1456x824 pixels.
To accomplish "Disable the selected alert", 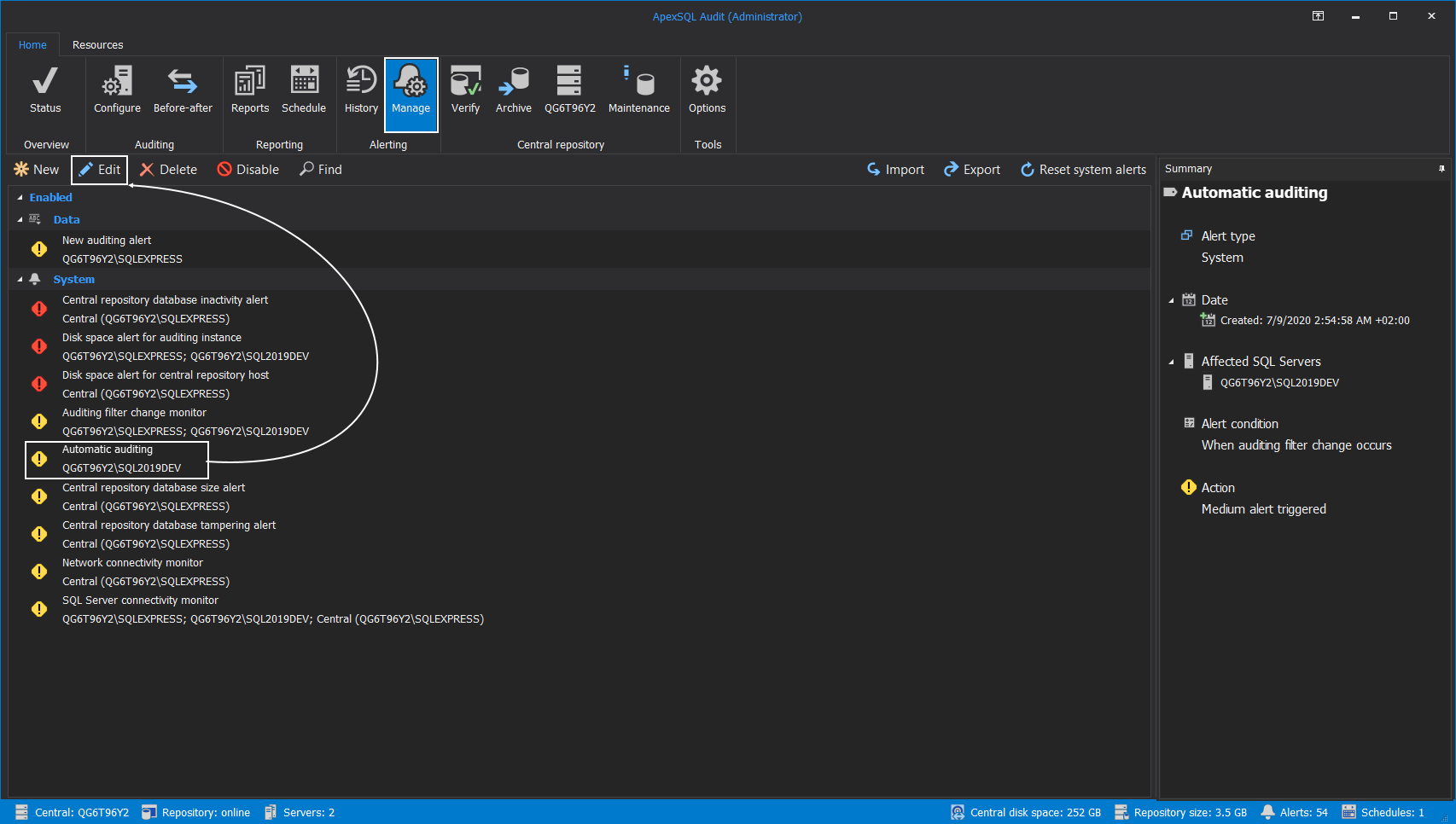I will tap(248, 170).
